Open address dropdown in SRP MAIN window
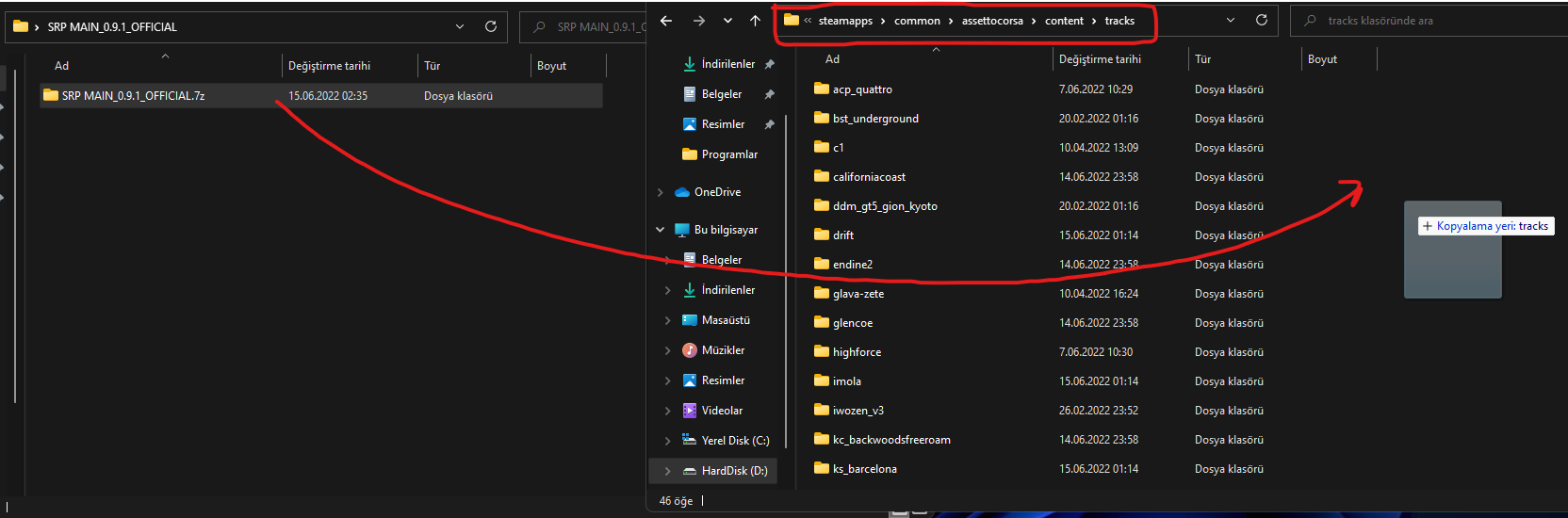Viewport: 1568px width, 518px height. pos(460,26)
